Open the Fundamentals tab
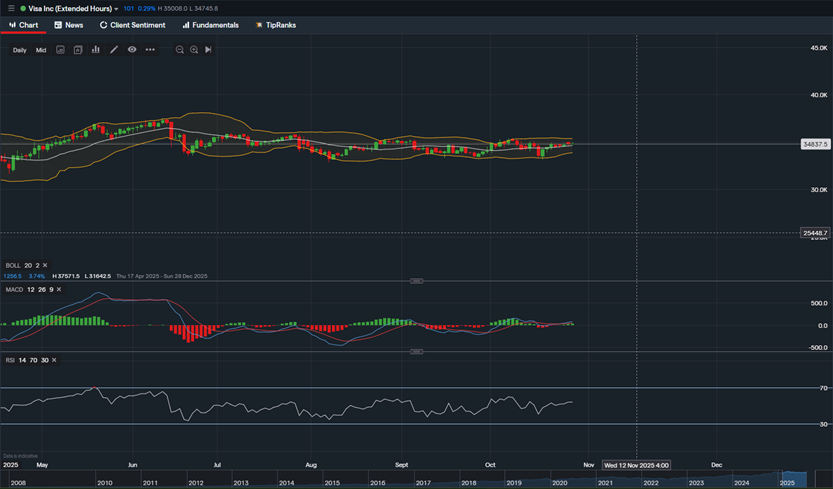The image size is (833, 489). 210,25
